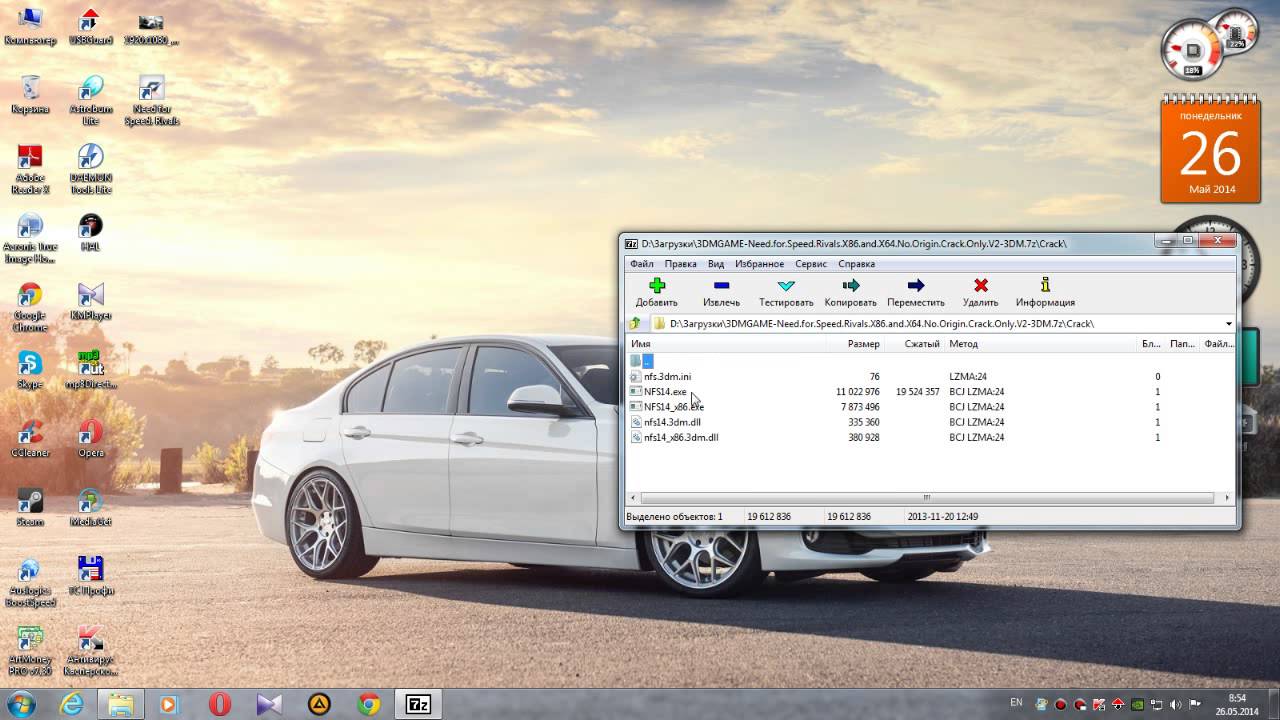This screenshot has width=1280, height=720.
Task: Click the blue Извлечь (Extract) toolbar icon
Action: 721,286
